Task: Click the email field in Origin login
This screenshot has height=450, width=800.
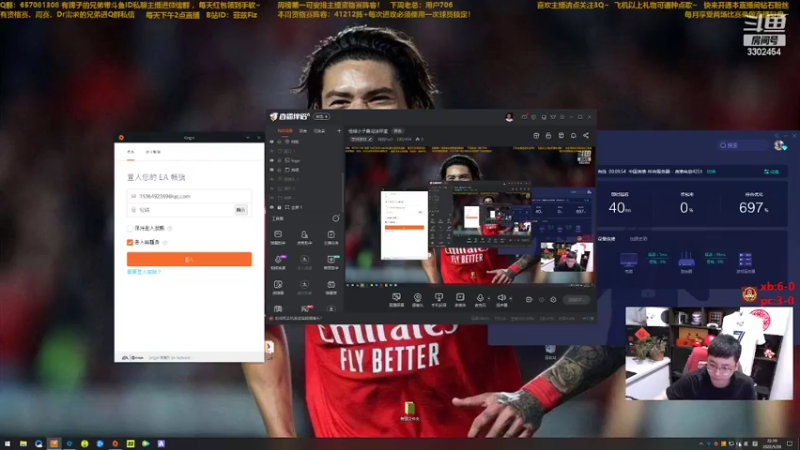Action: click(x=189, y=196)
